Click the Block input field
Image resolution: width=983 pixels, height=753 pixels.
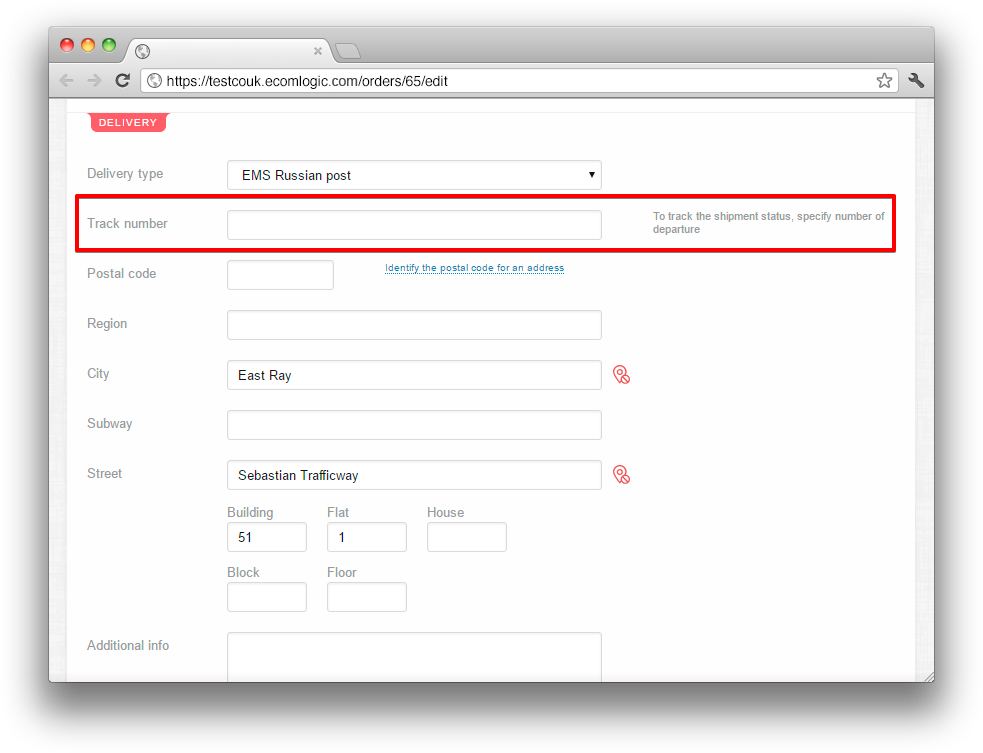pyautogui.click(x=267, y=597)
